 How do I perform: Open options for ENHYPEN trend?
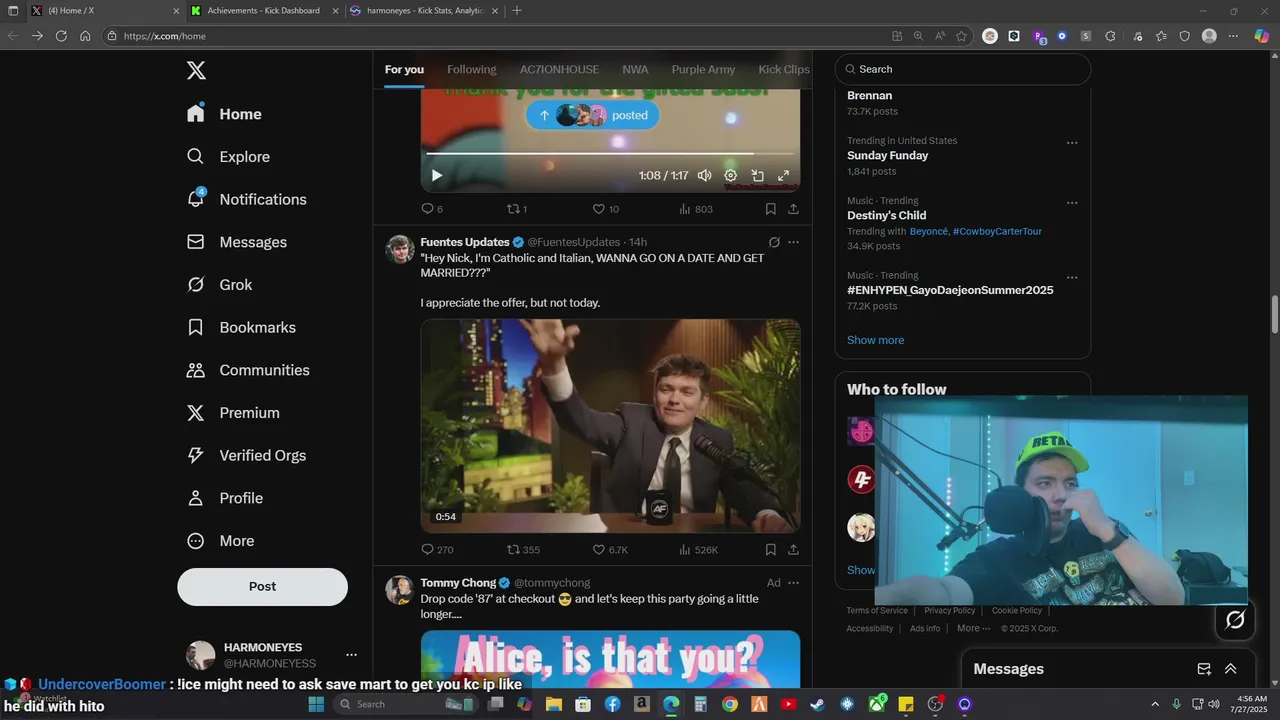coord(1072,278)
